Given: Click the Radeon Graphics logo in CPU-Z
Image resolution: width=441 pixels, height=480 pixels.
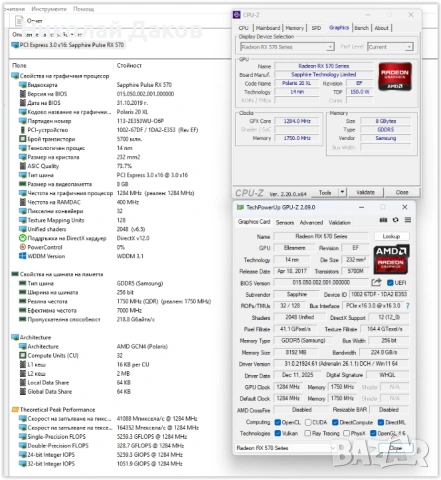Looking at the screenshot, I should click(x=395, y=77).
